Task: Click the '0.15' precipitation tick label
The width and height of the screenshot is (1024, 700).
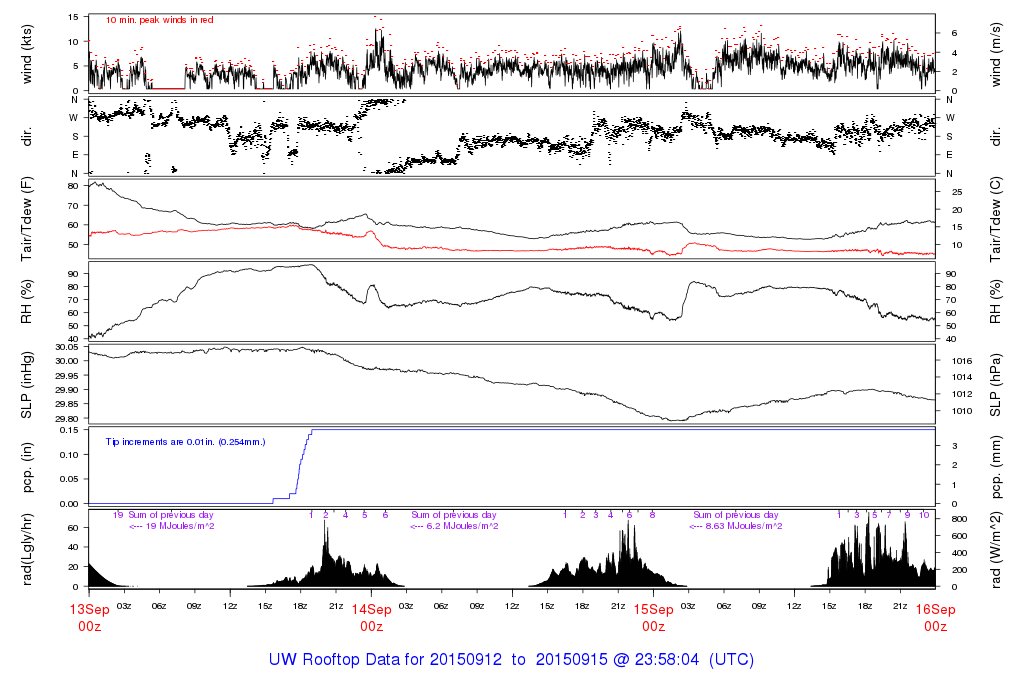Action: point(69,430)
